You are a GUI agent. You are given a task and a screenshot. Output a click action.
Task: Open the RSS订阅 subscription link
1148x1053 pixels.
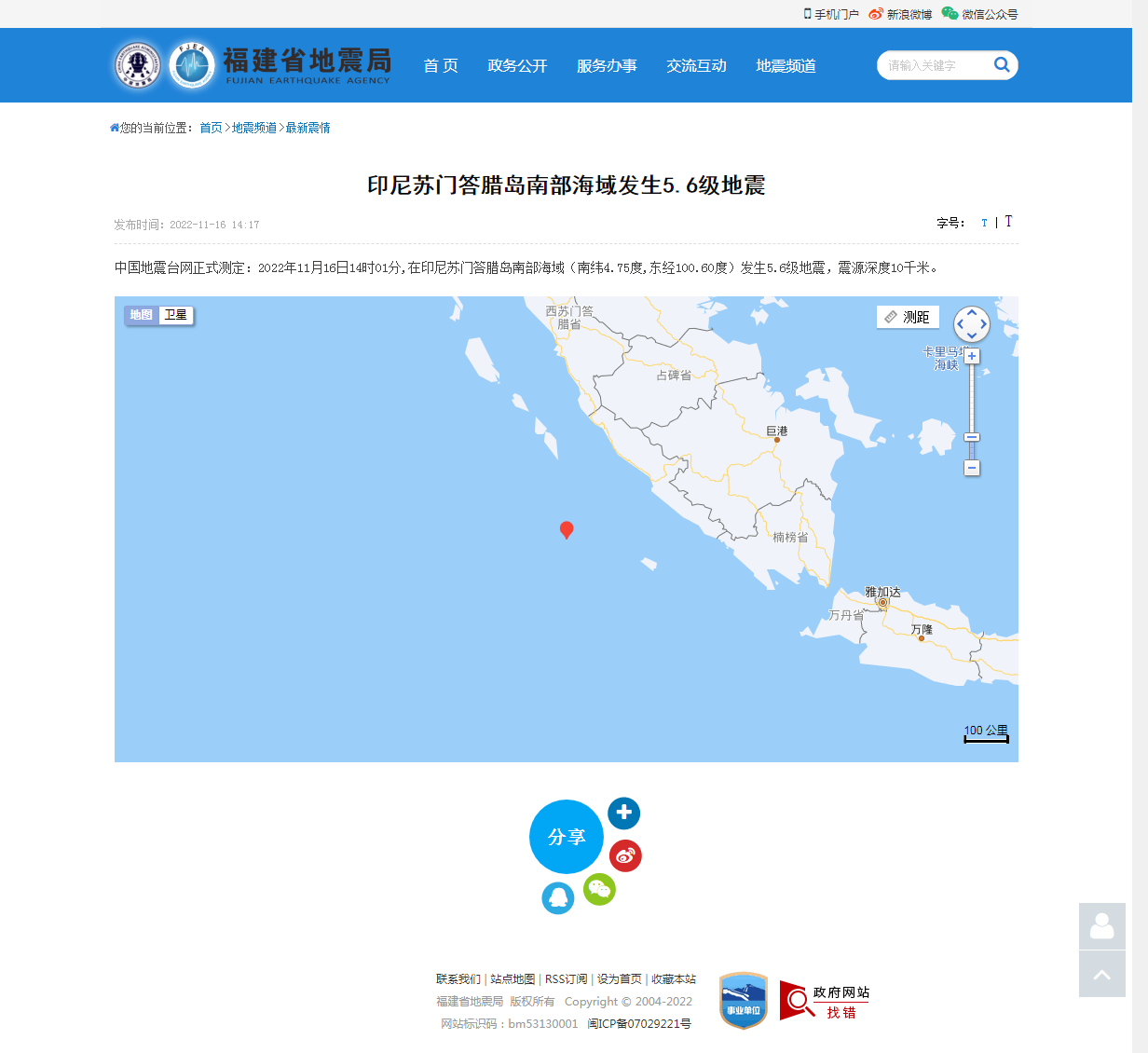coord(567,979)
